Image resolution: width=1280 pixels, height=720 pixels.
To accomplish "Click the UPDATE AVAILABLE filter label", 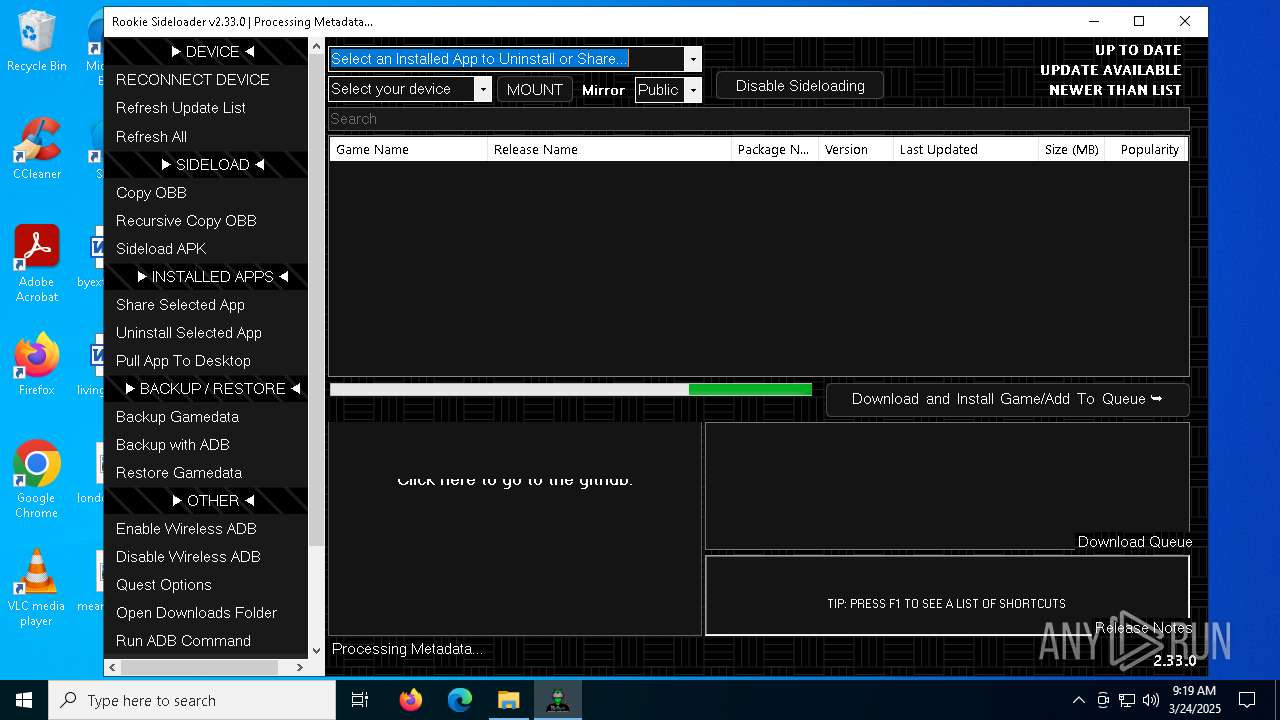I will pyautogui.click(x=1110, y=70).
